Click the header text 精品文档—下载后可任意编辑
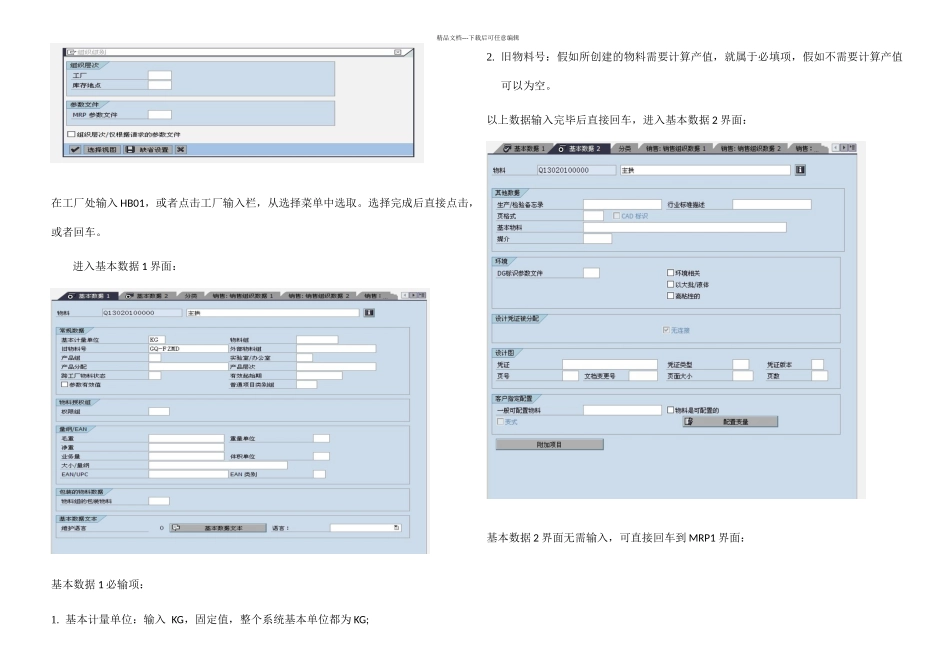Screen dimensions: 950x672 tap(477, 38)
